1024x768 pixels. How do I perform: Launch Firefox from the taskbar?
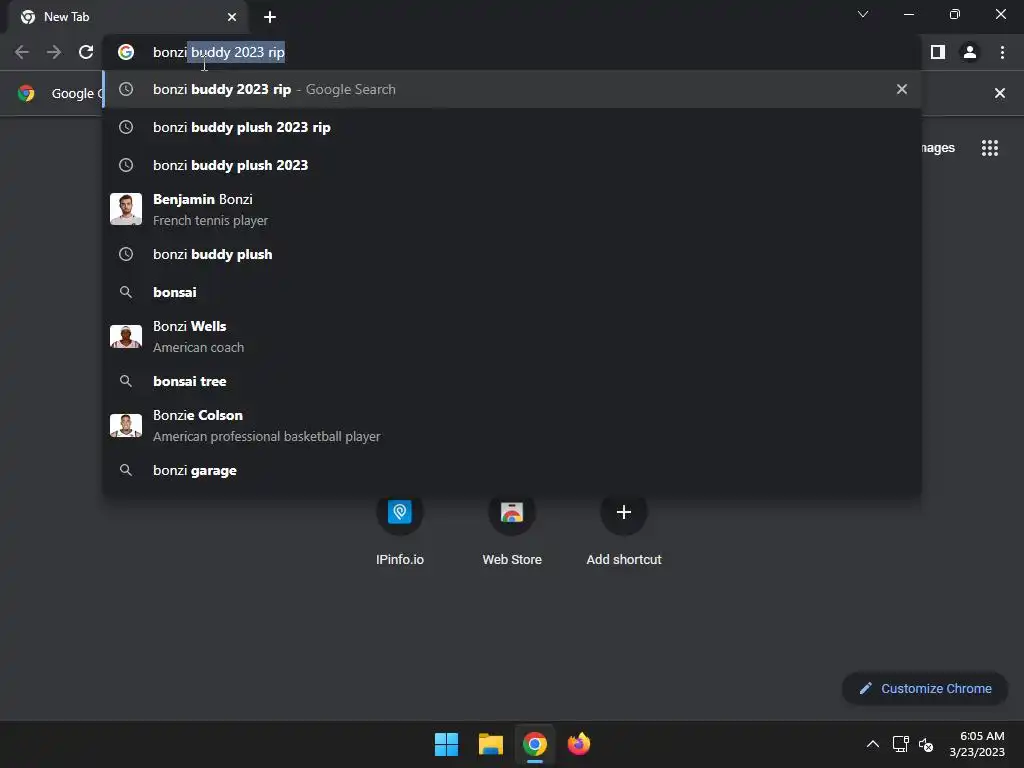pos(579,744)
